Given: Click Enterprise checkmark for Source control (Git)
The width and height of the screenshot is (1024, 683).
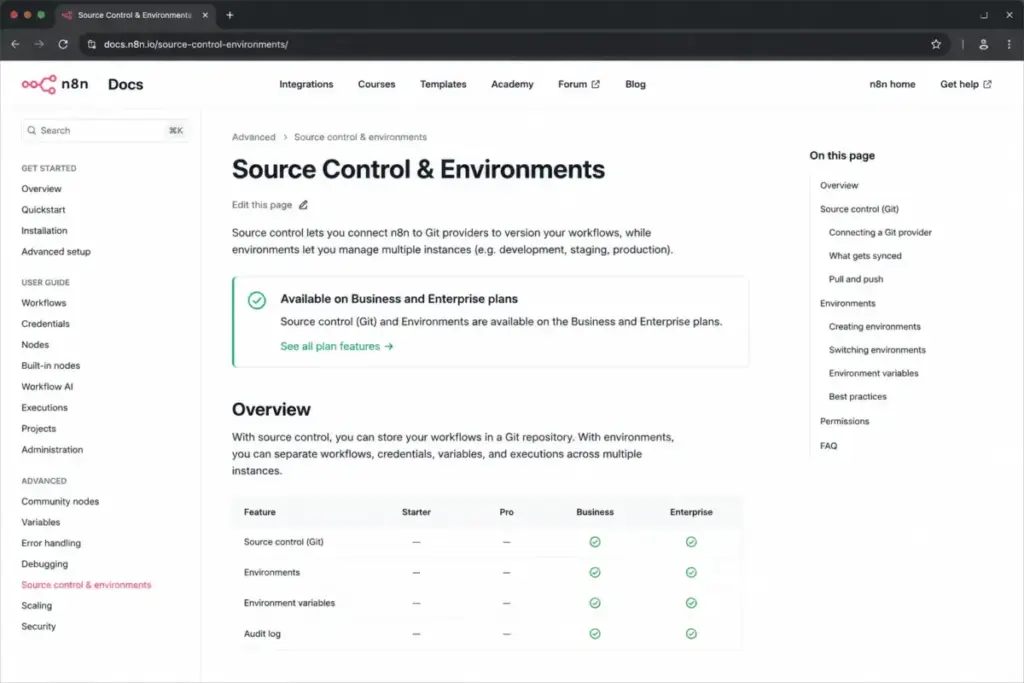Looking at the screenshot, I should click(691, 542).
